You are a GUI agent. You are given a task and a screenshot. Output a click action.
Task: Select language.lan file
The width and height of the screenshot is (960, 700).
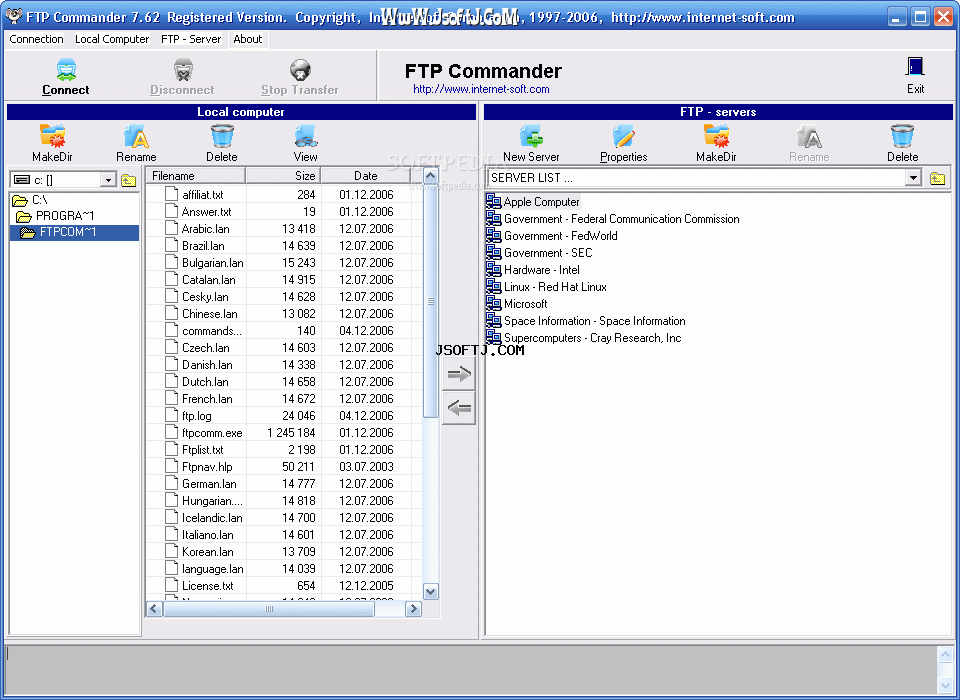pos(212,569)
